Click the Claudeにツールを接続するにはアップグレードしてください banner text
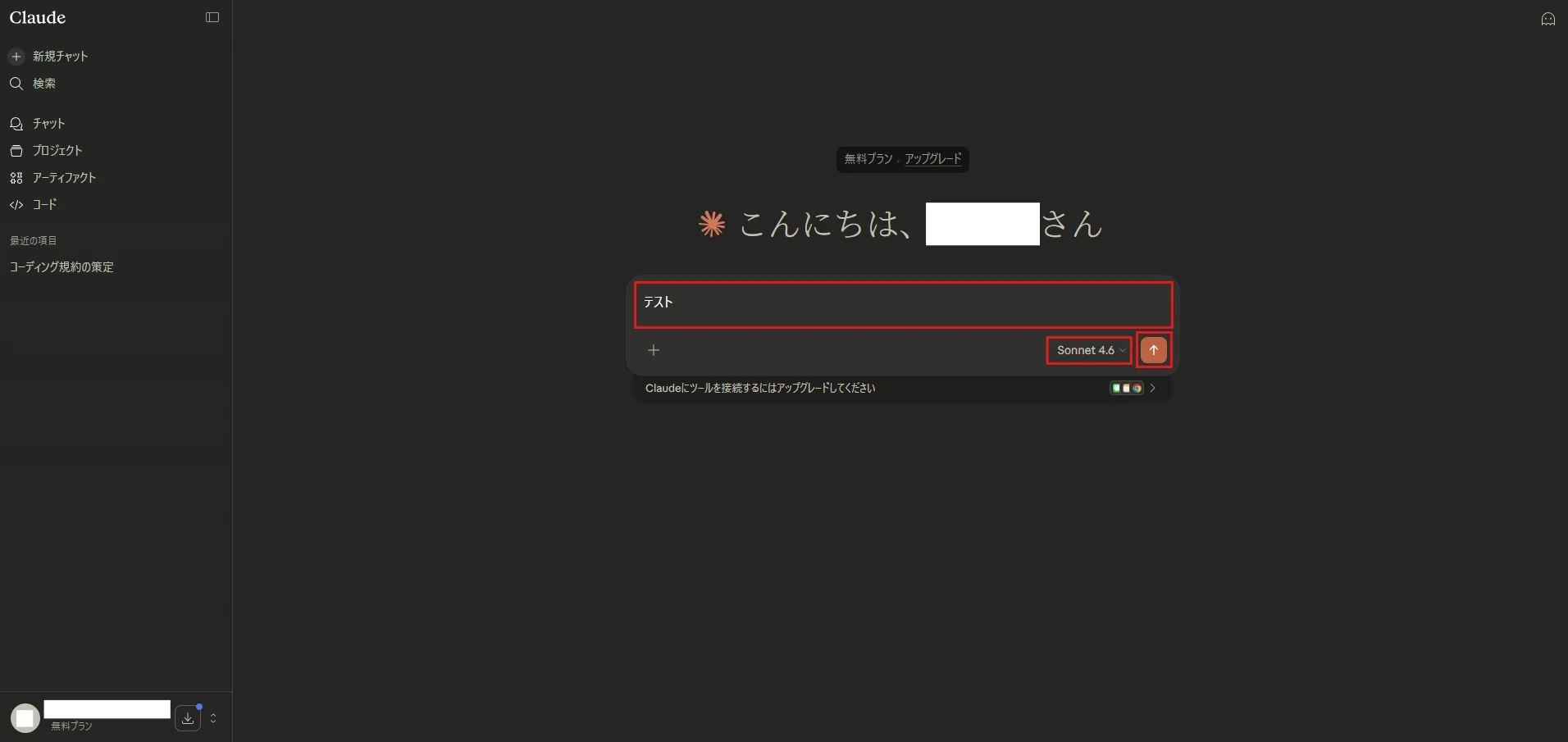Viewport: 1568px width, 742px height. point(760,389)
